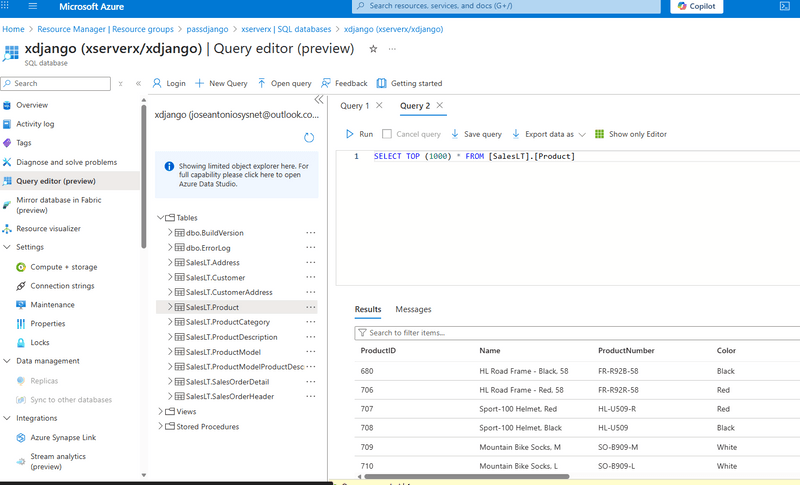Open Maintenance settings
Viewport: 800px width, 485px height.
(x=53, y=304)
